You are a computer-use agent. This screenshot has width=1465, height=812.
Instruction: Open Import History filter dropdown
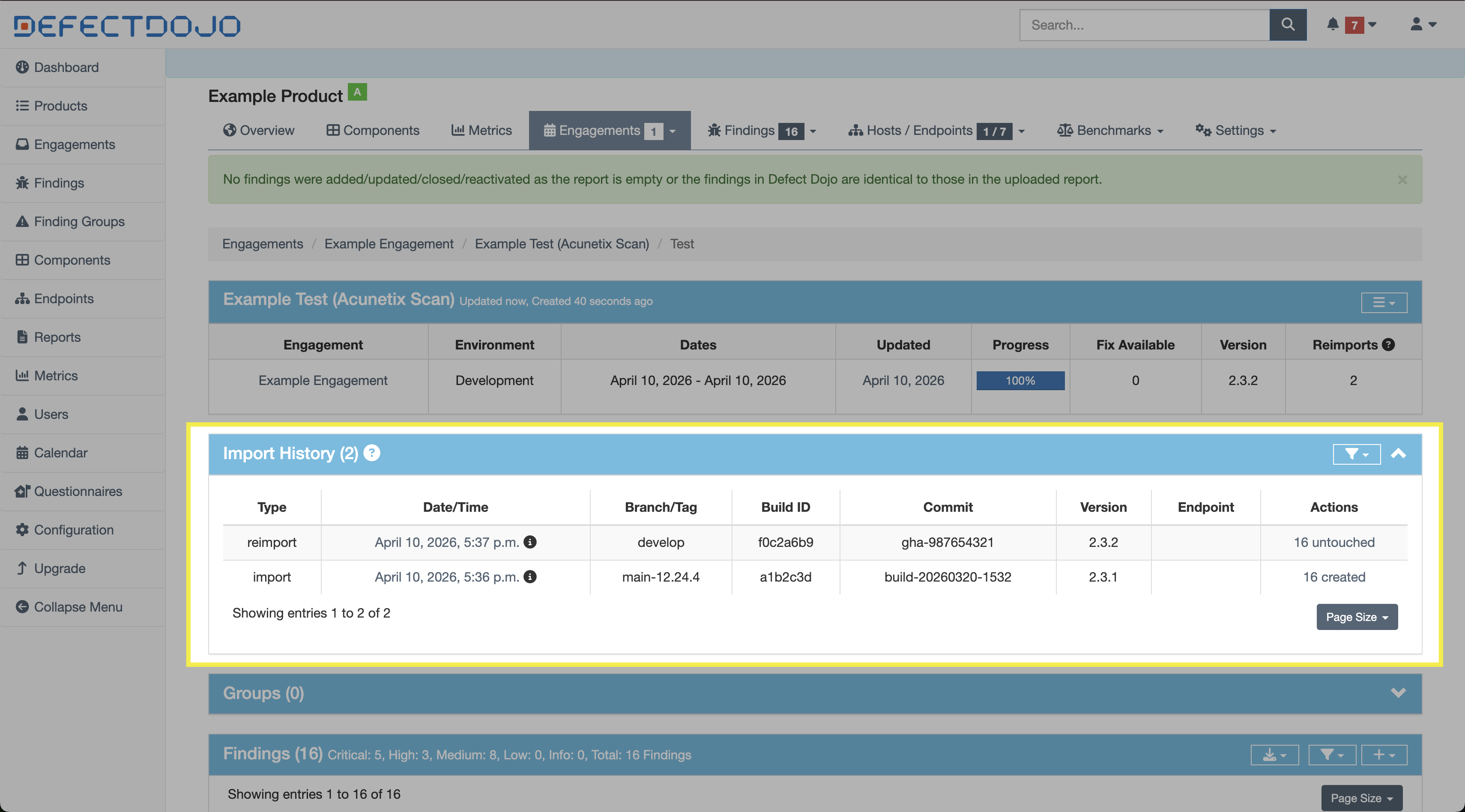click(1356, 454)
